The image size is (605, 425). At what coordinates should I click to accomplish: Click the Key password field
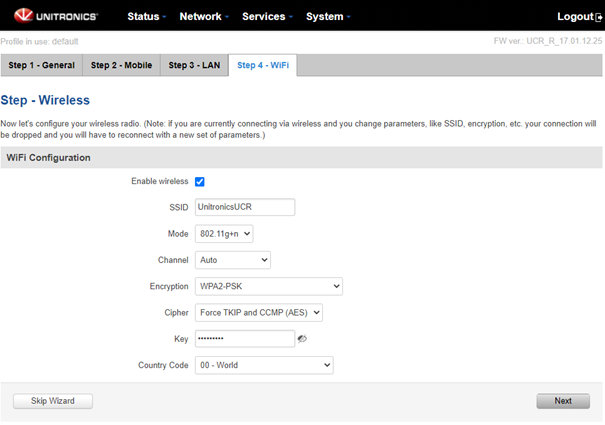(245, 339)
